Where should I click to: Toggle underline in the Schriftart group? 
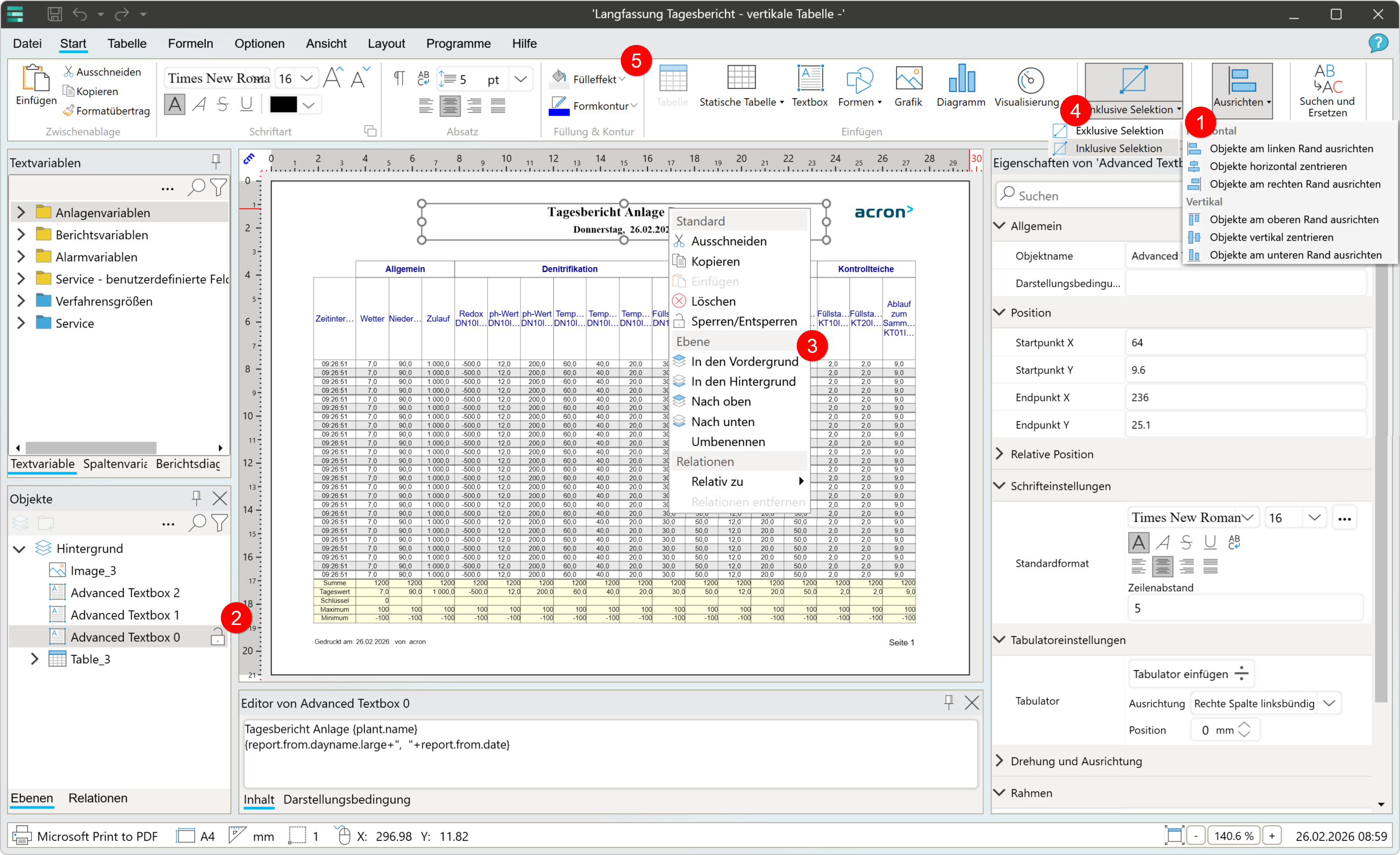pos(246,105)
